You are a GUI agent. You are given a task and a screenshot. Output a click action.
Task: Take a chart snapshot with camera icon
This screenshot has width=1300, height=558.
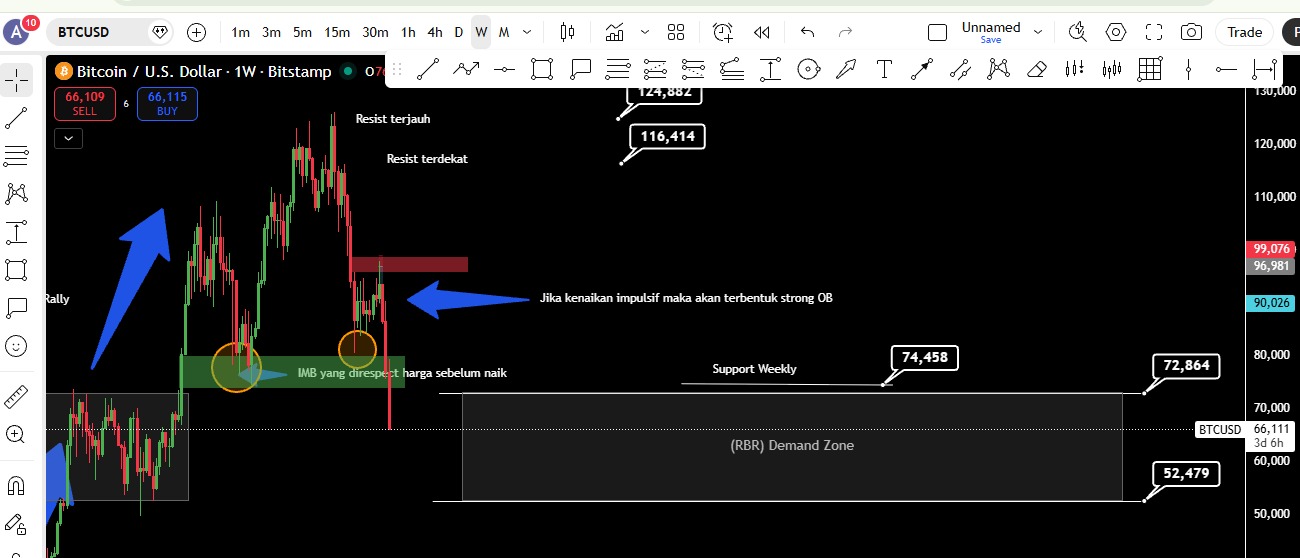click(x=1191, y=32)
